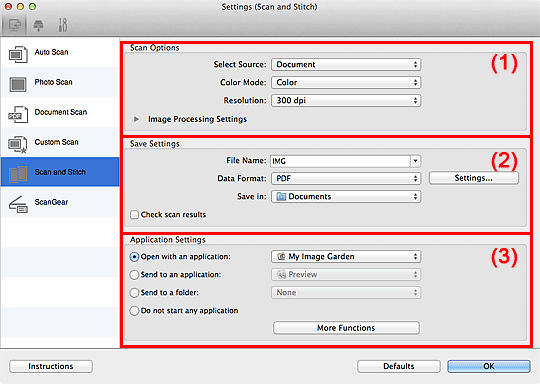Select the Auto Scan icon in sidebar
This screenshot has height=384, width=540.
18,54
